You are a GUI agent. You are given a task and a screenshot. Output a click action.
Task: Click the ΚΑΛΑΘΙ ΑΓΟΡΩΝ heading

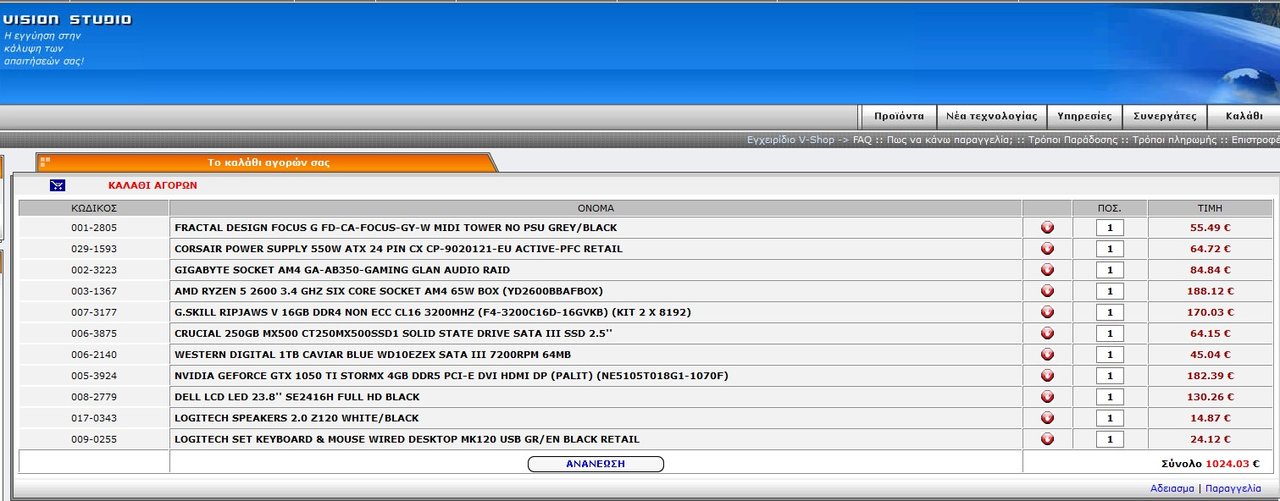pyautogui.click(x=153, y=185)
